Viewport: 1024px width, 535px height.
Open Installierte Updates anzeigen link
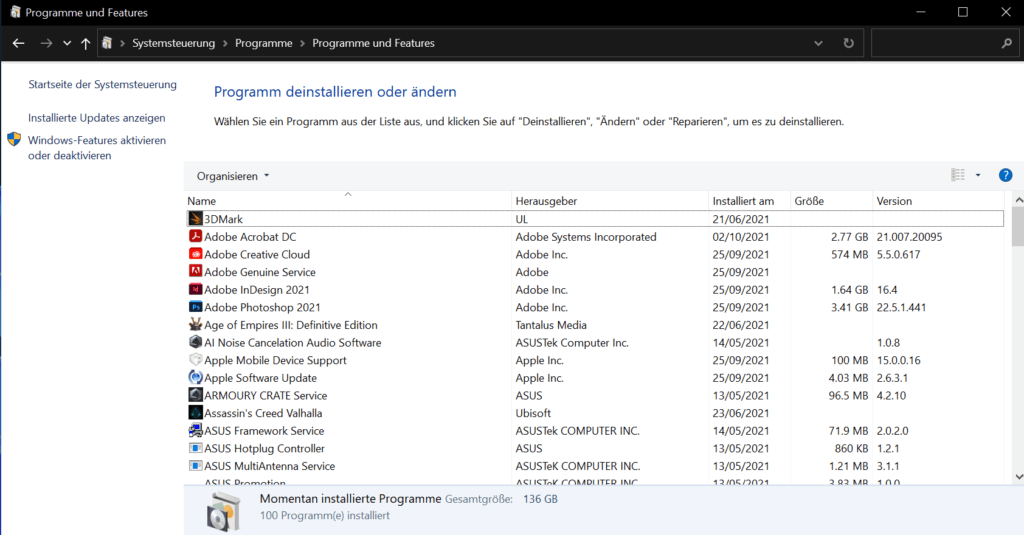pyautogui.click(x=97, y=118)
